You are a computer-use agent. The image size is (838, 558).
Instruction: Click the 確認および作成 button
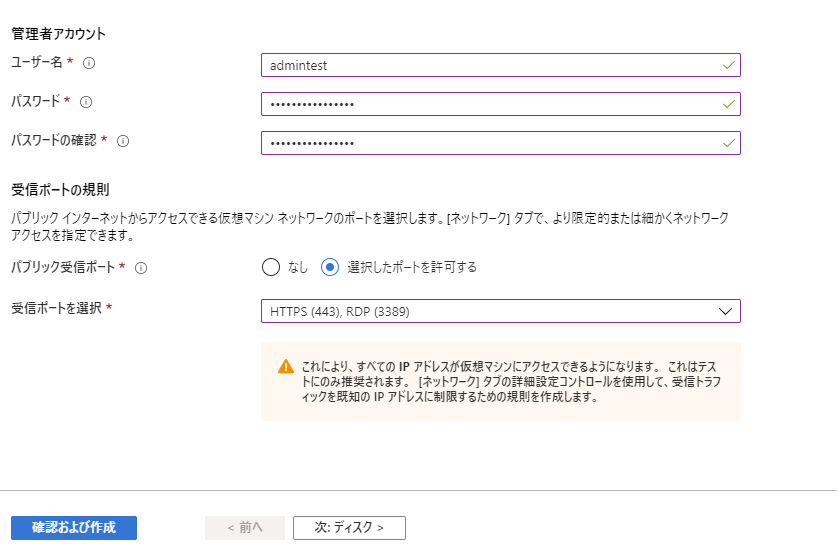coord(74,528)
